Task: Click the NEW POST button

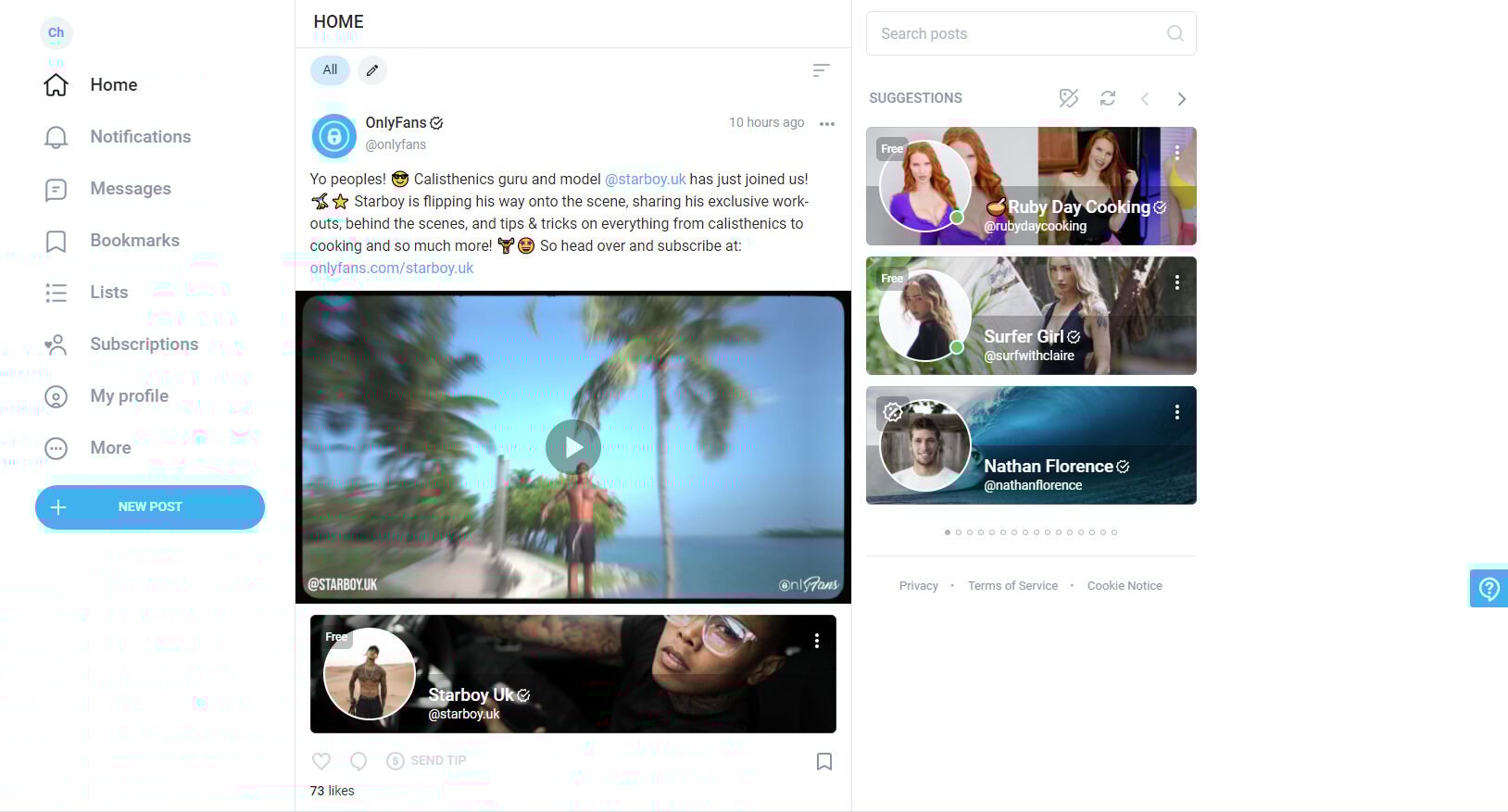Action: [150, 507]
